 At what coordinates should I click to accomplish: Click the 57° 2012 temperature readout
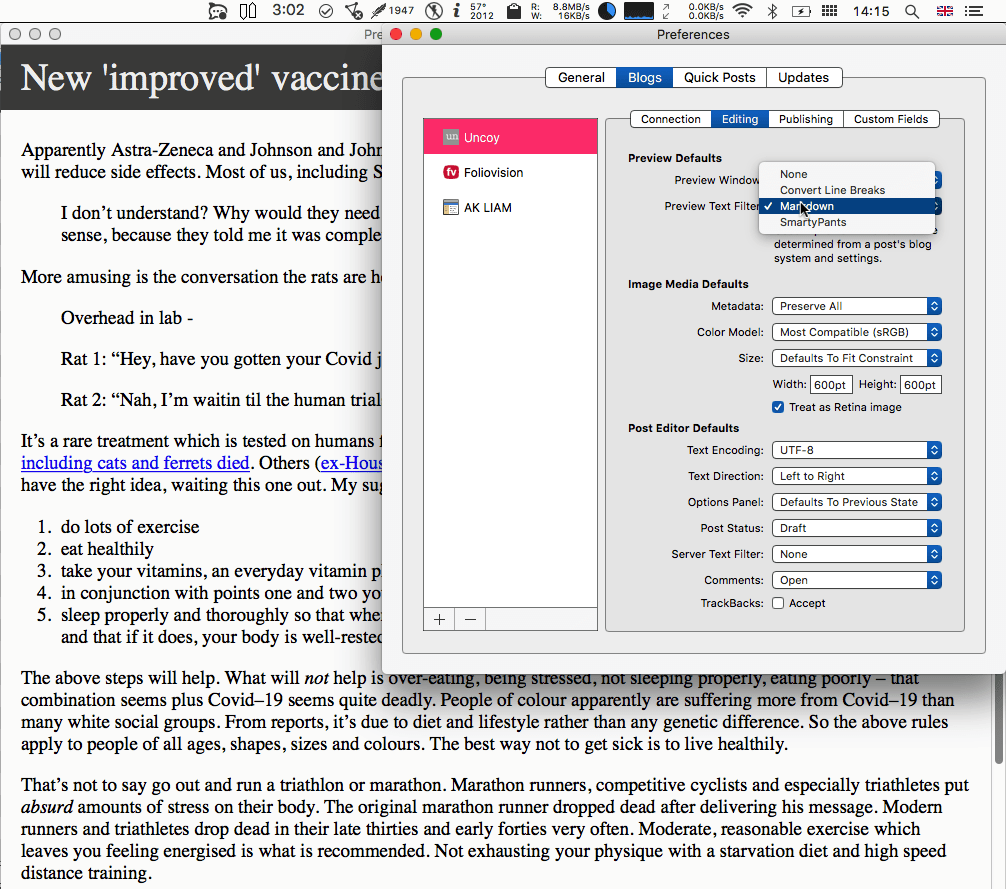[482, 11]
